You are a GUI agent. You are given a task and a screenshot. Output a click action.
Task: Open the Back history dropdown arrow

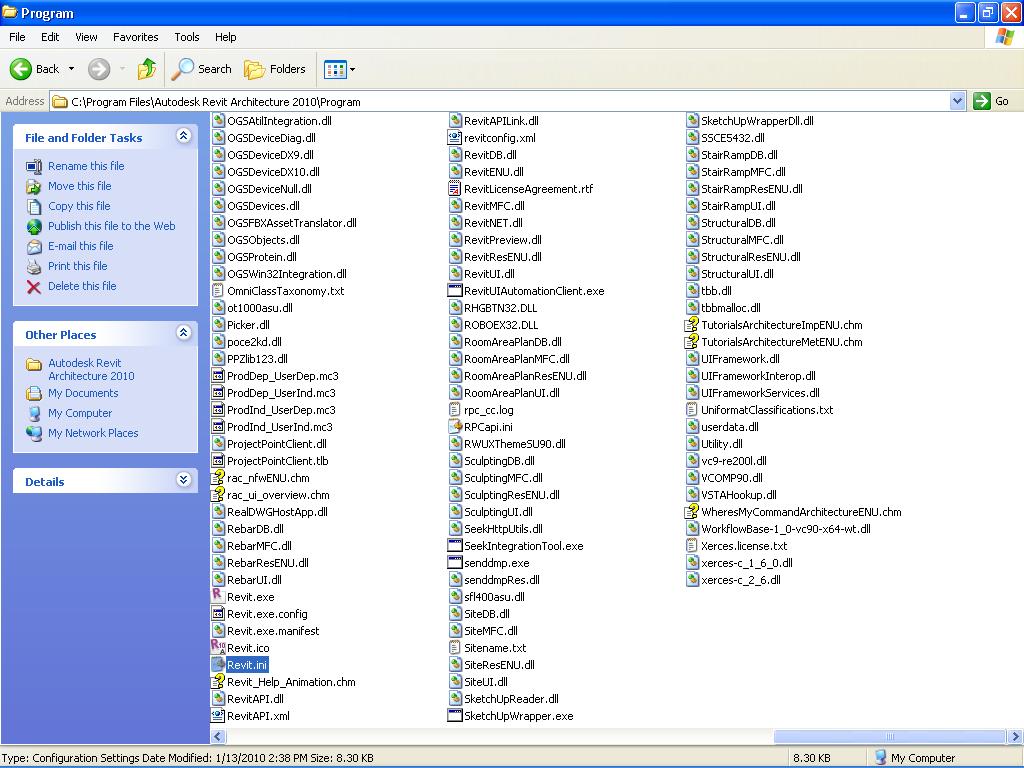(71, 69)
